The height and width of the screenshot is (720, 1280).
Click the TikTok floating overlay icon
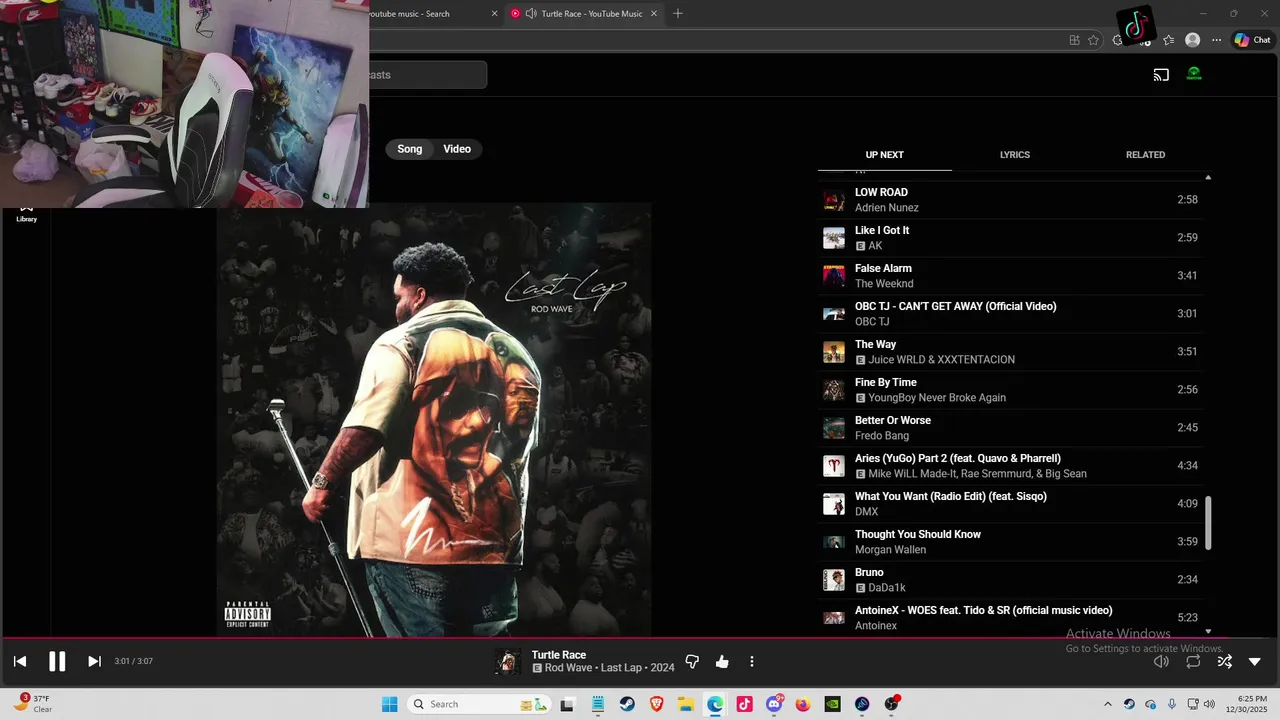1136,27
